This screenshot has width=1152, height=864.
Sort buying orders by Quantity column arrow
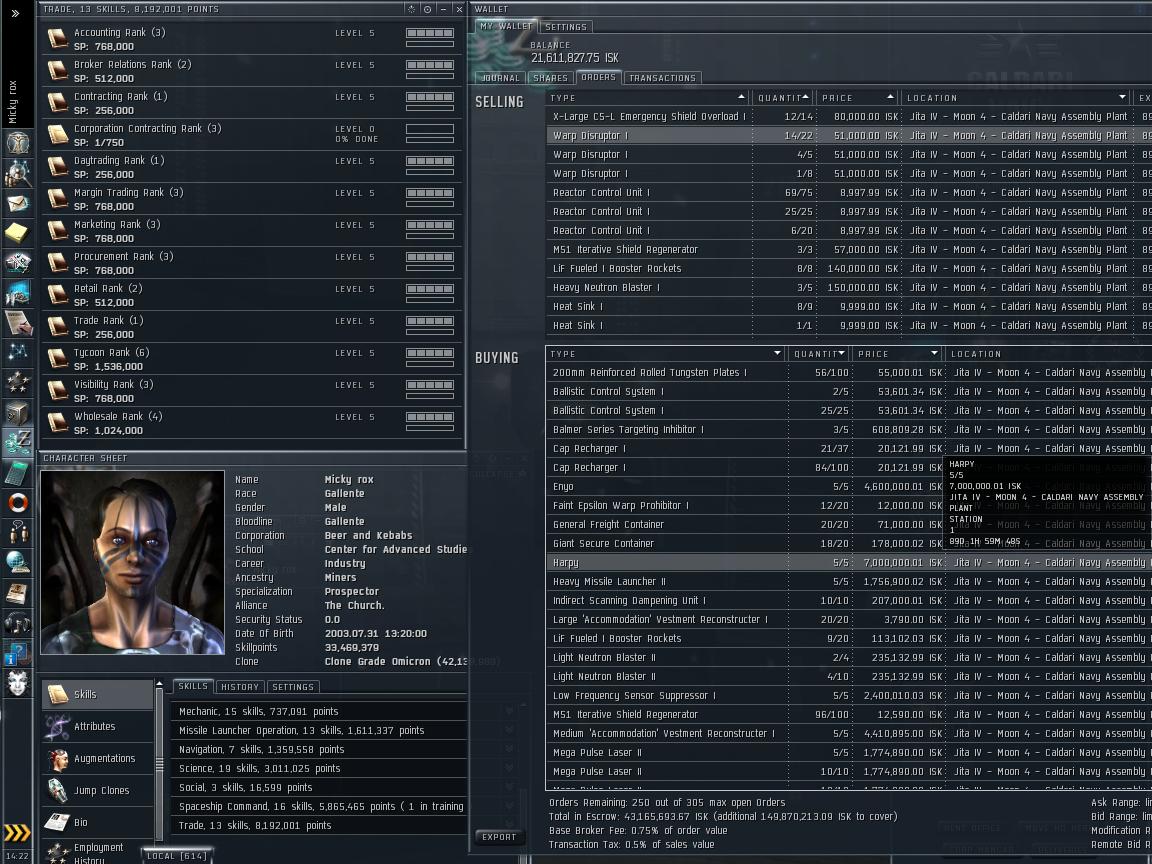point(841,353)
